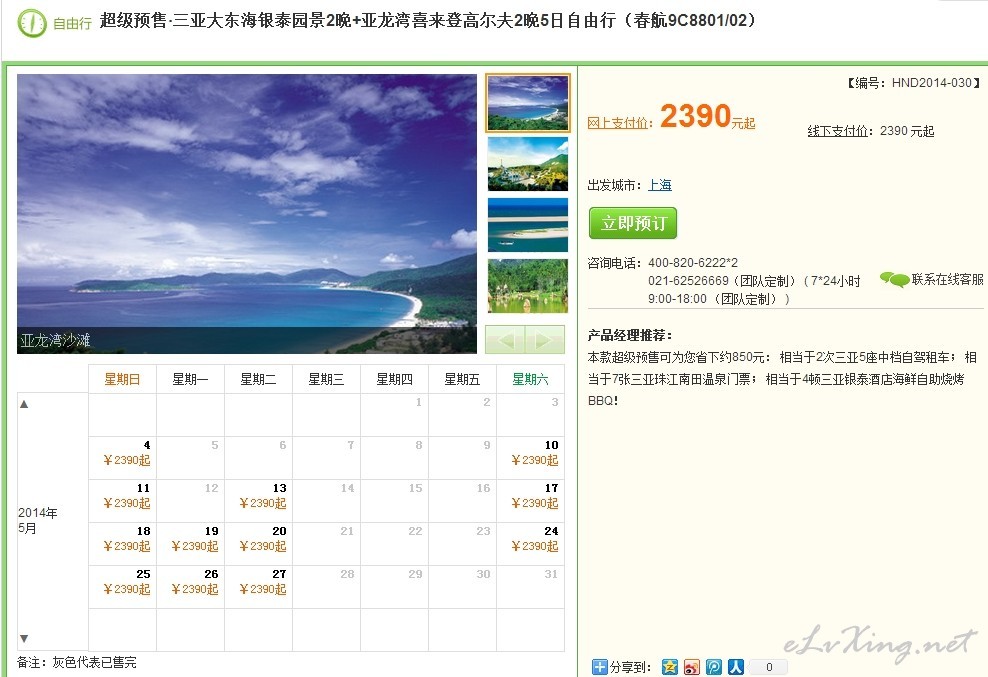The image size is (988, 677).
Task: Click product code HND2014-030 text
Action: 932,83
